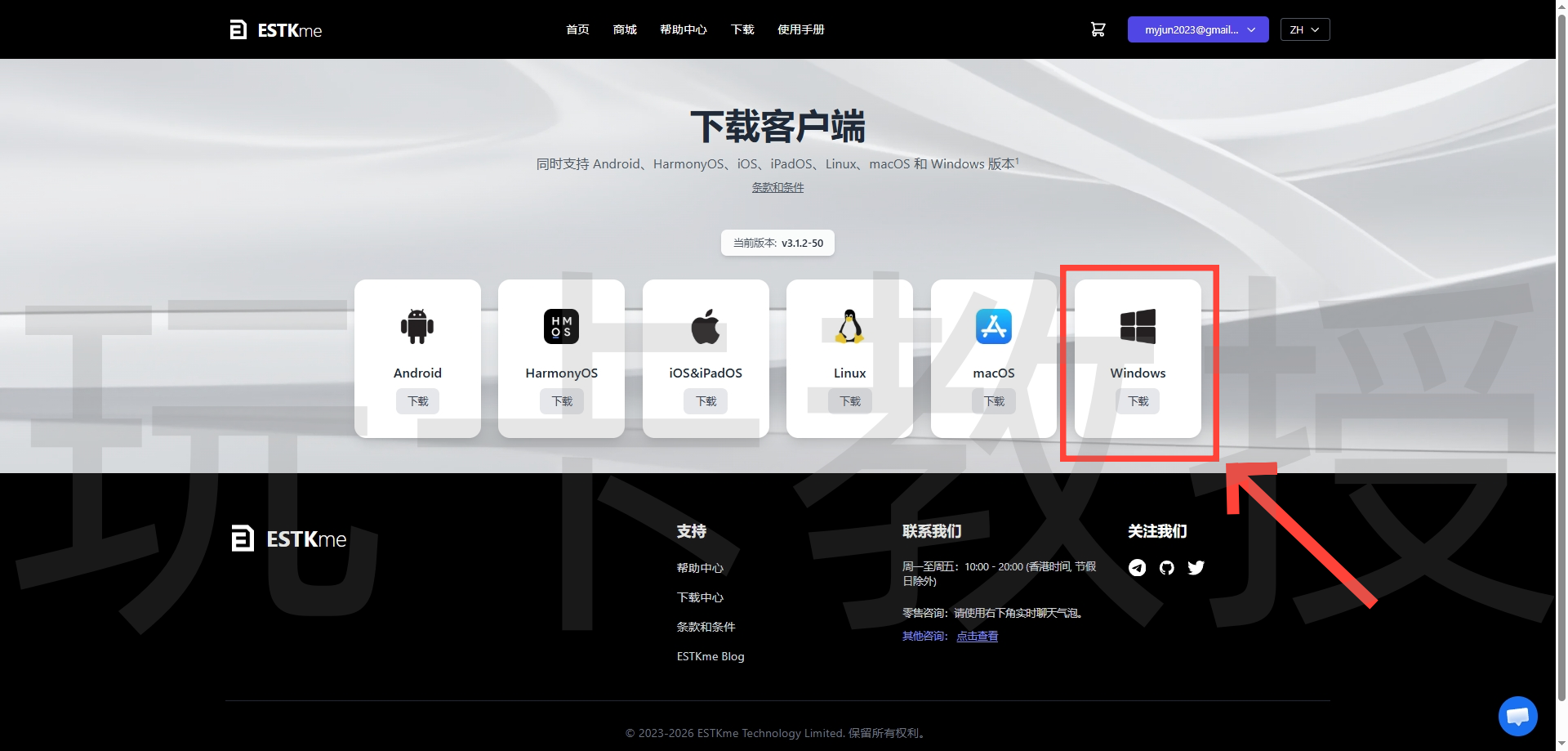Open 帮助中心 in the footer support list
1568x751 pixels.
pos(700,568)
